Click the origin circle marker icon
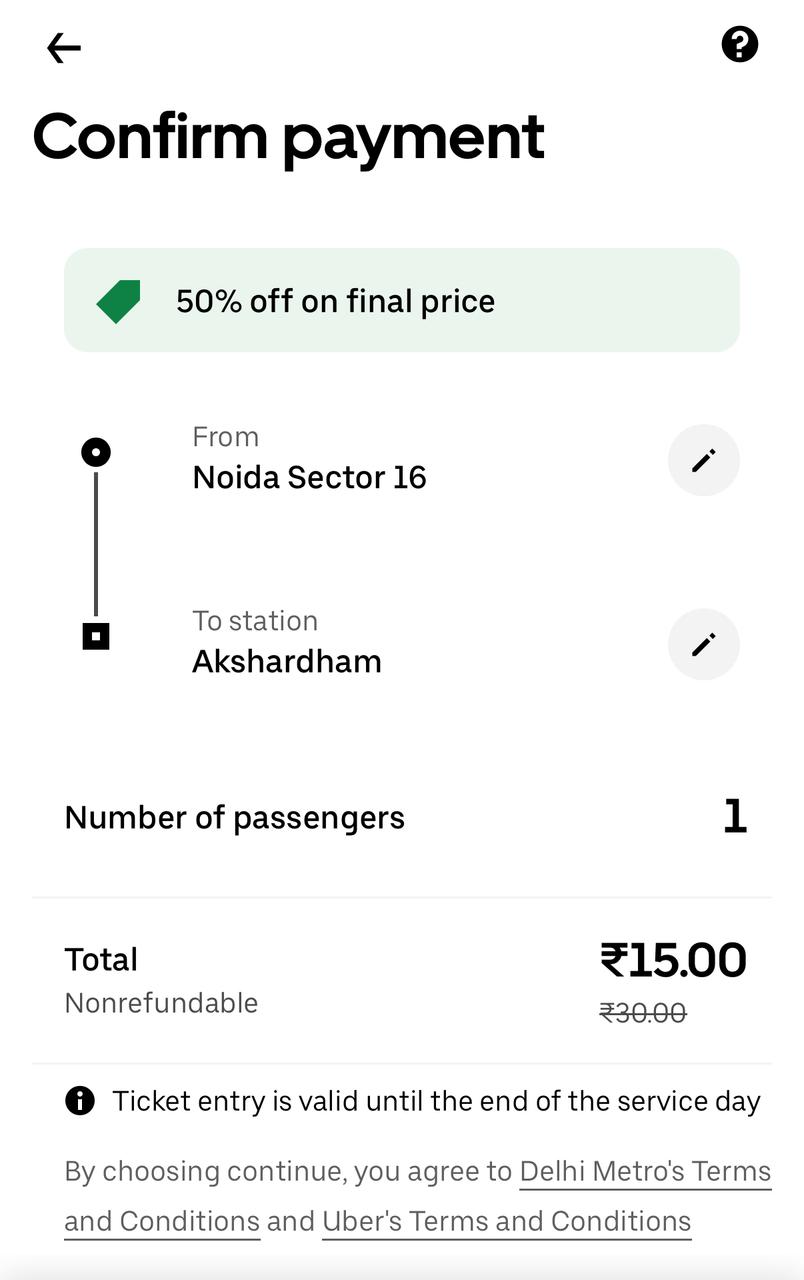 [96, 453]
